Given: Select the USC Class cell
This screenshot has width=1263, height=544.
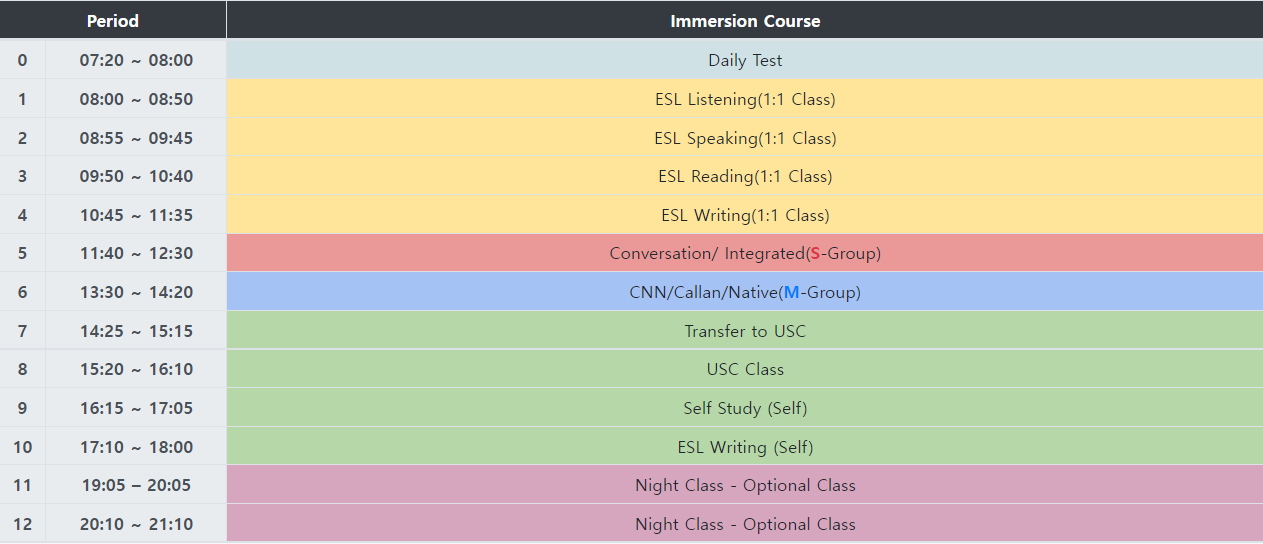Looking at the screenshot, I should pyautogui.click(x=745, y=369).
